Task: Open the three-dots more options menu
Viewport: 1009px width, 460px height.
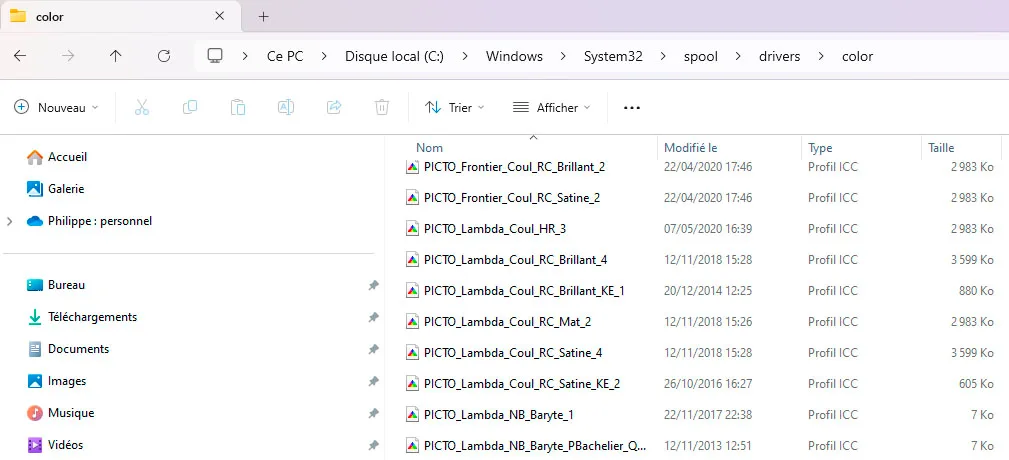Action: tap(631, 107)
